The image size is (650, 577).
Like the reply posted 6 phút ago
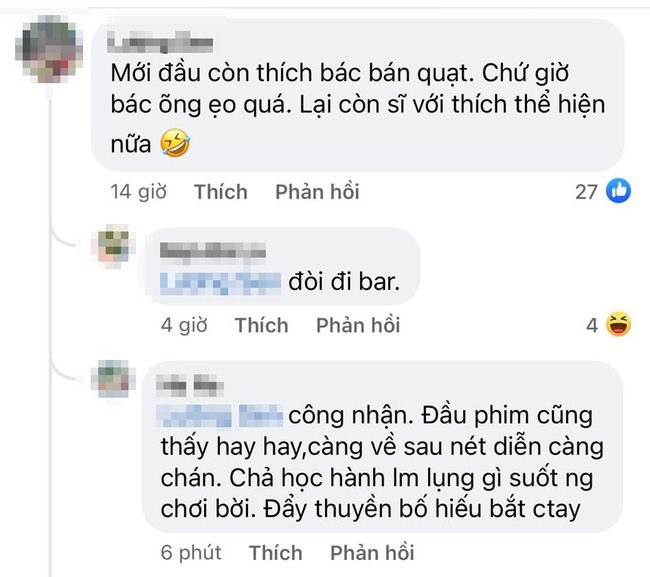click(275, 553)
